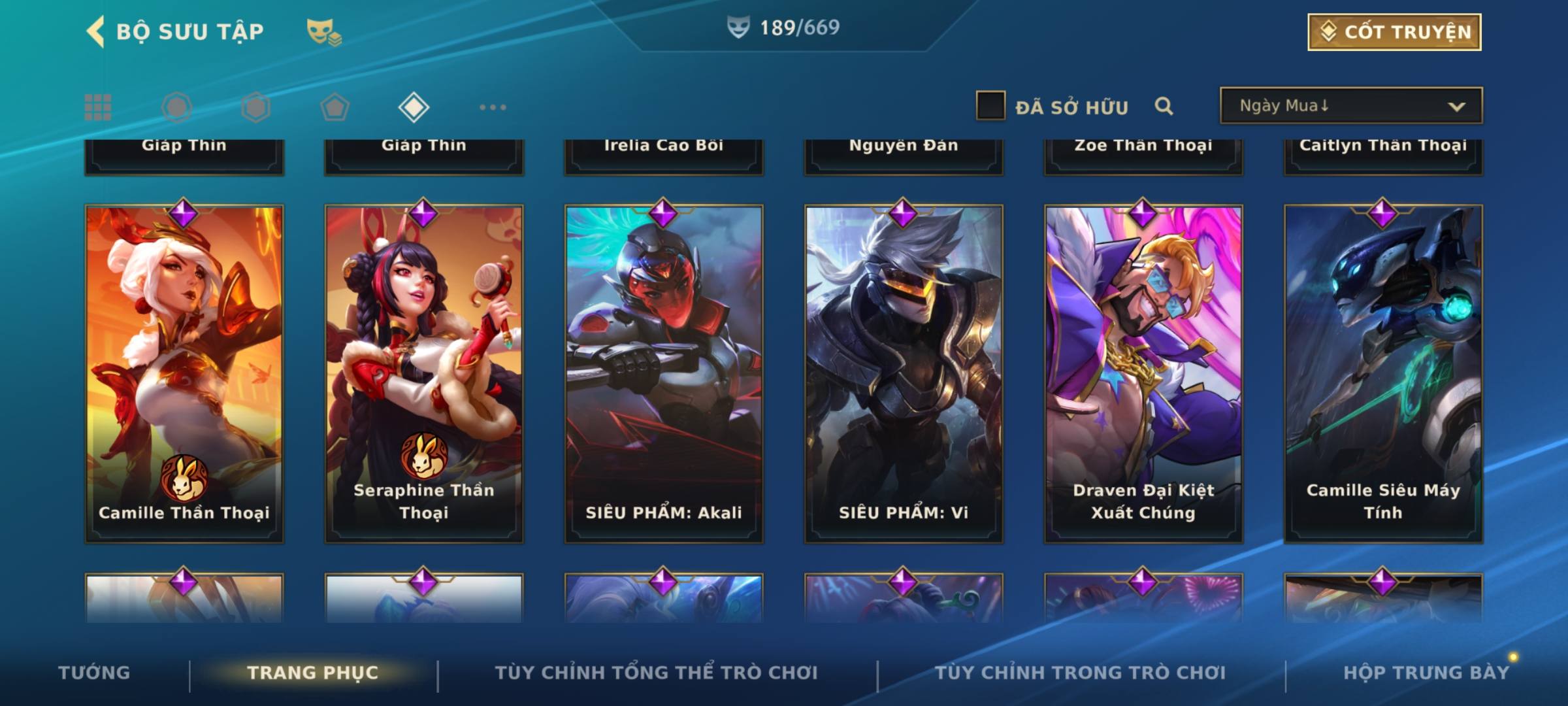Toggle the Đã Sở Hữu checkbox
This screenshot has width=1568, height=706.
pyautogui.click(x=990, y=105)
